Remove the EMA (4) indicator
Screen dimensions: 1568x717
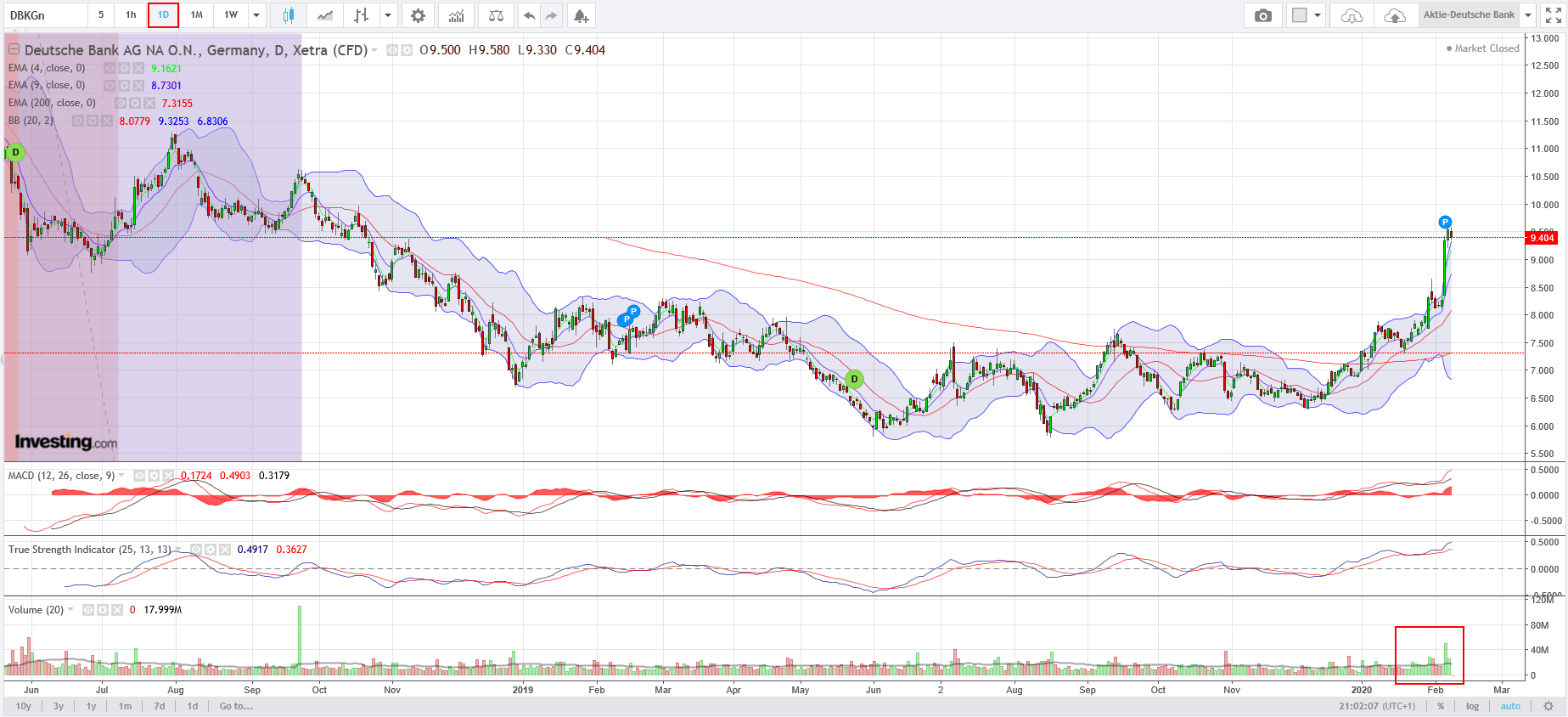click(x=138, y=68)
